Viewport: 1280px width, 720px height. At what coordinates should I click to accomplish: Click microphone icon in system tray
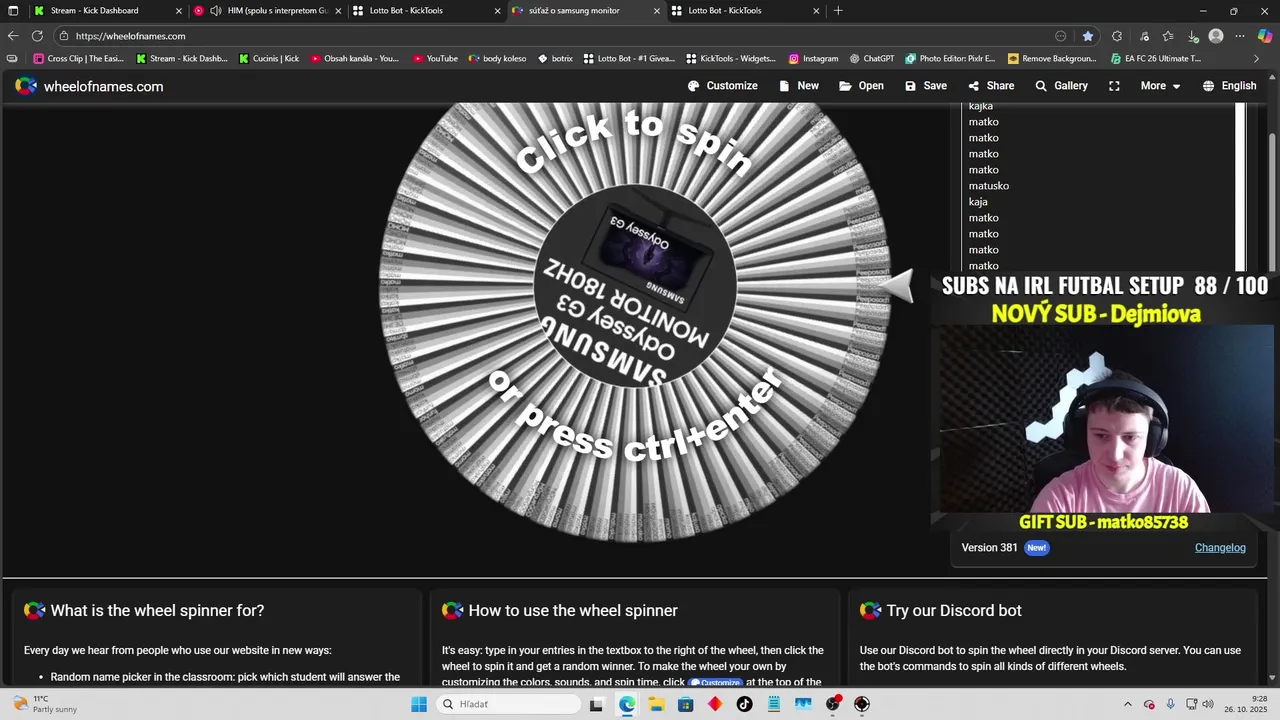pos(1171,704)
